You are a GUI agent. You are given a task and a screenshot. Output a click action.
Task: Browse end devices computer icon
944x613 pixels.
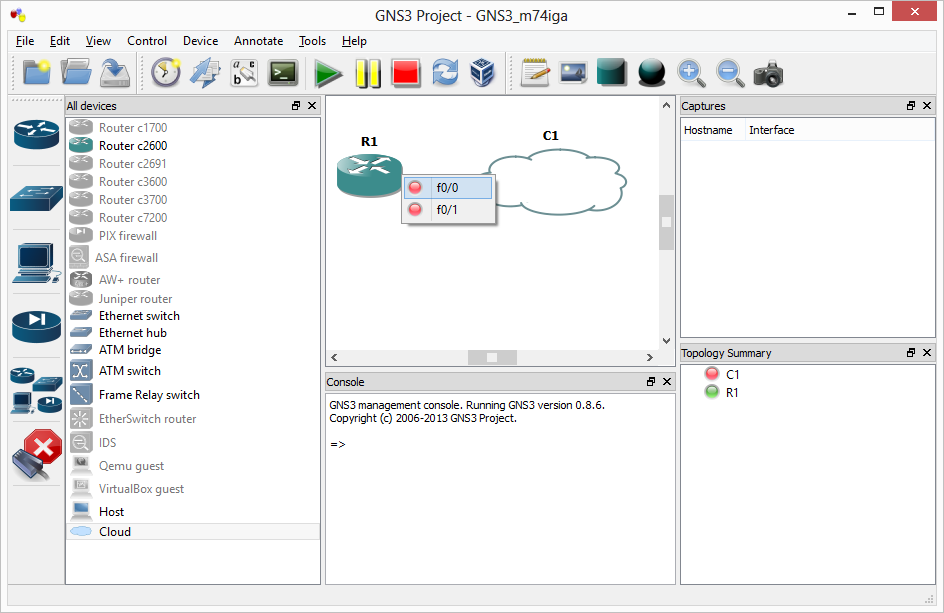[37, 263]
